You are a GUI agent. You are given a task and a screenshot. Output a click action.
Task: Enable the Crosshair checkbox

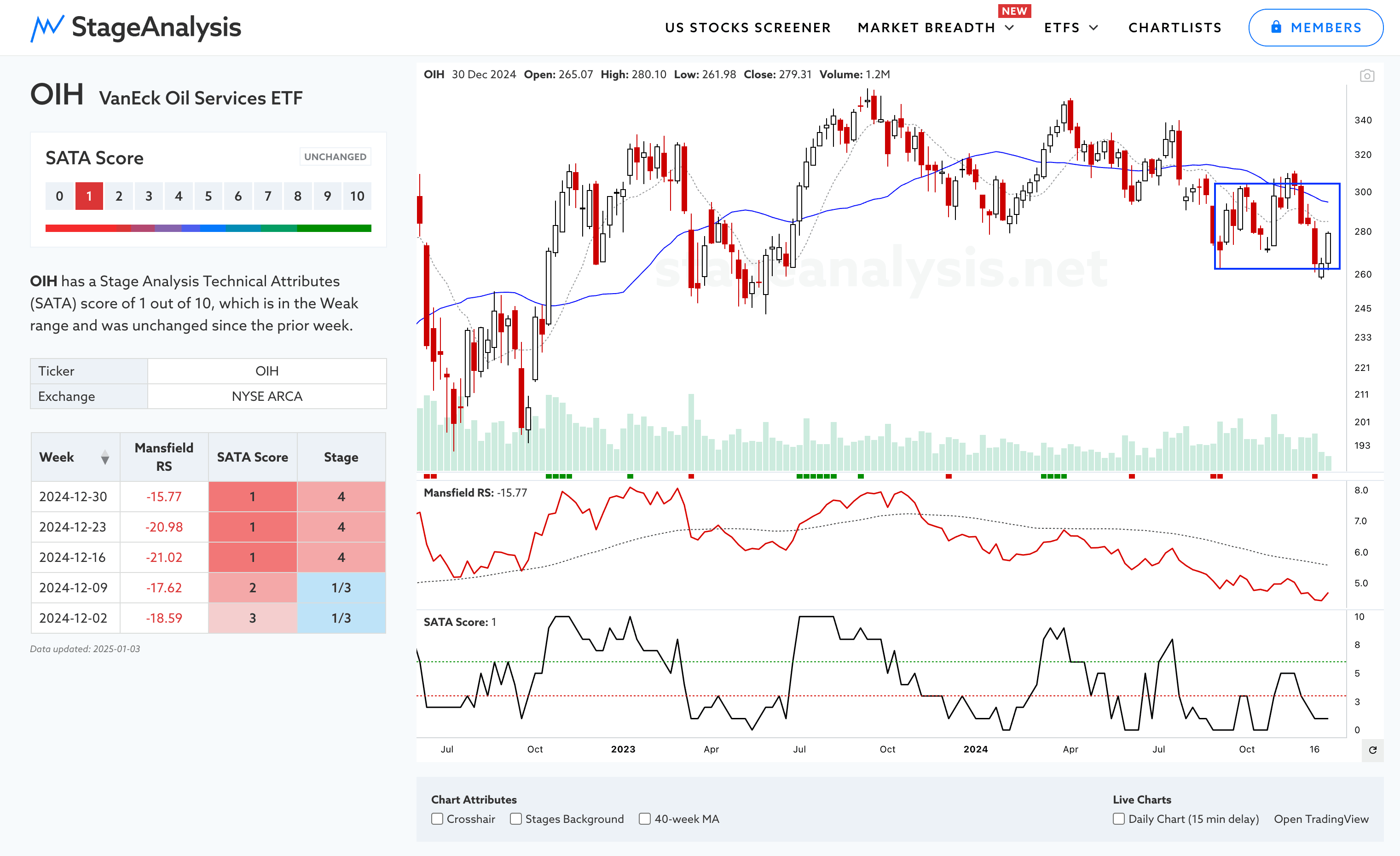pyautogui.click(x=437, y=819)
